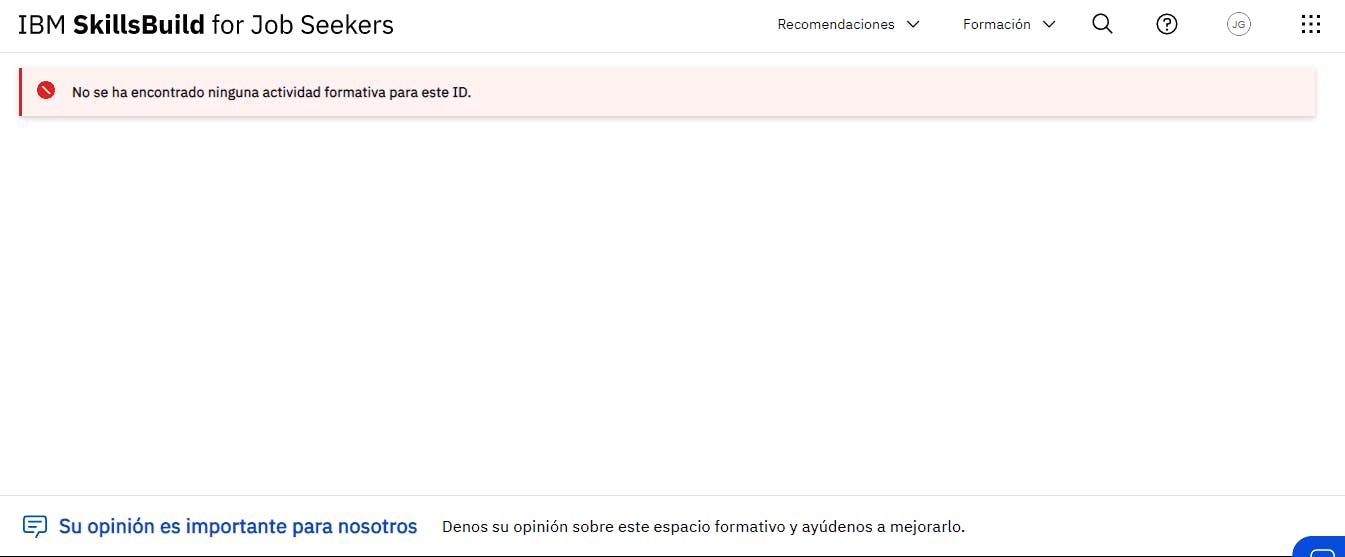Expand the chevron next to Recomendaciones
1345x557 pixels.
click(912, 24)
